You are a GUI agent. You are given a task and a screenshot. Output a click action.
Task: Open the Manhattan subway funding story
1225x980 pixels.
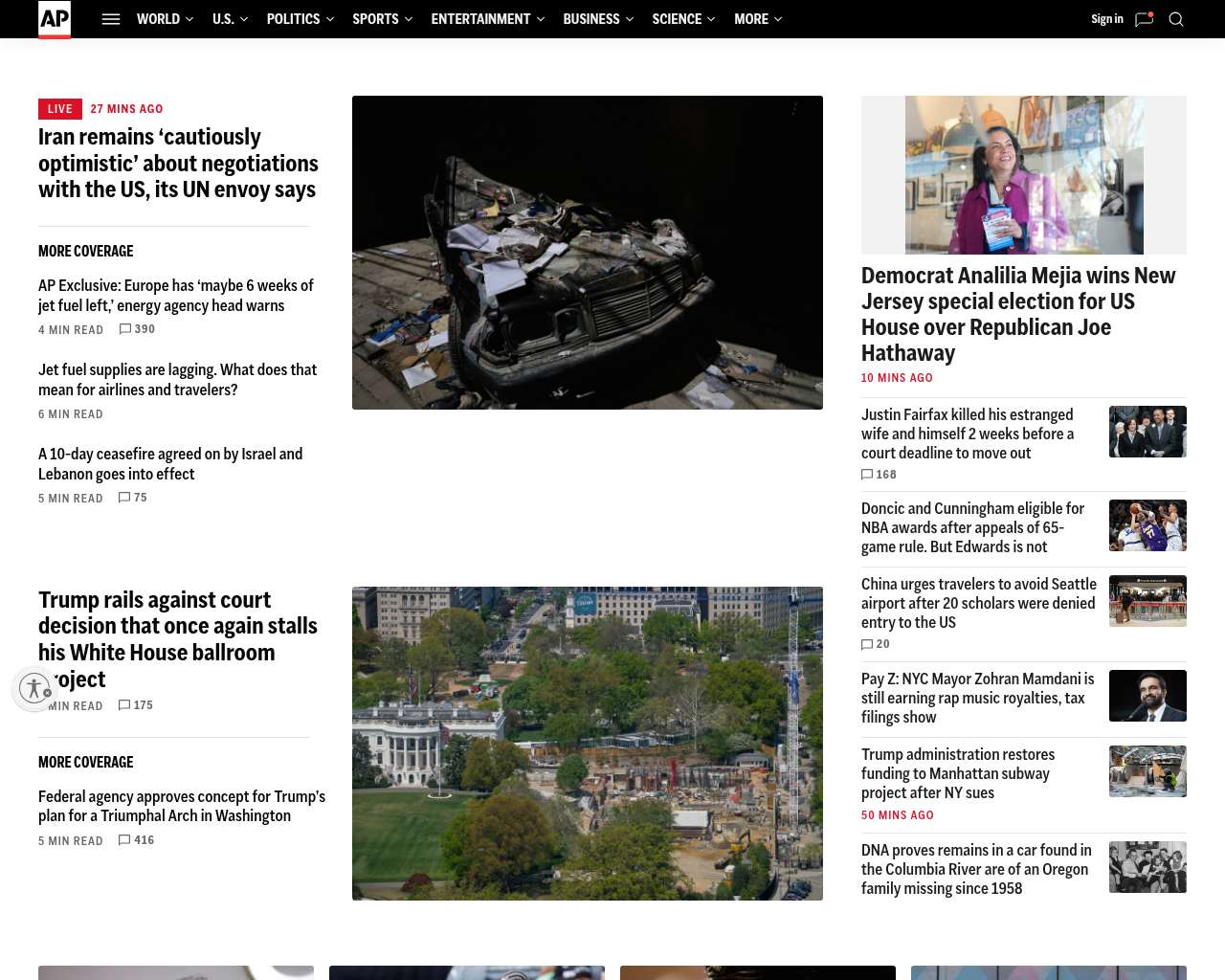pos(958,773)
